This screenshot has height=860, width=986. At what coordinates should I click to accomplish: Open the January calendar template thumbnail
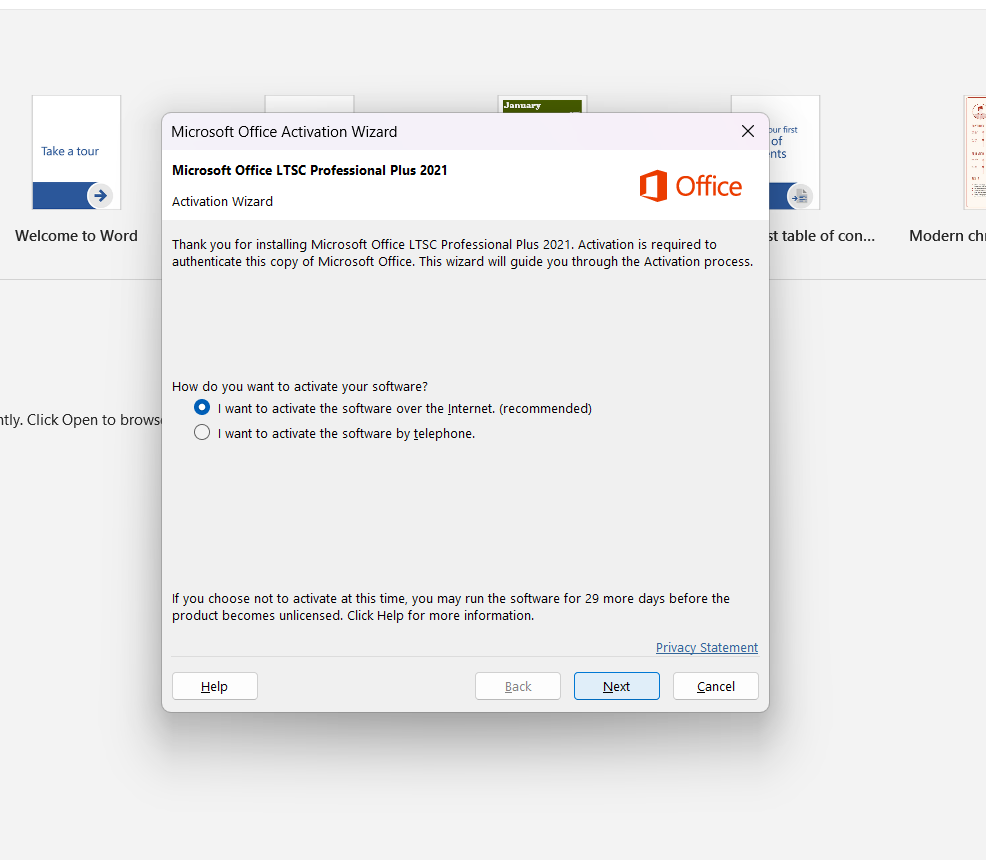pyautogui.click(x=542, y=104)
